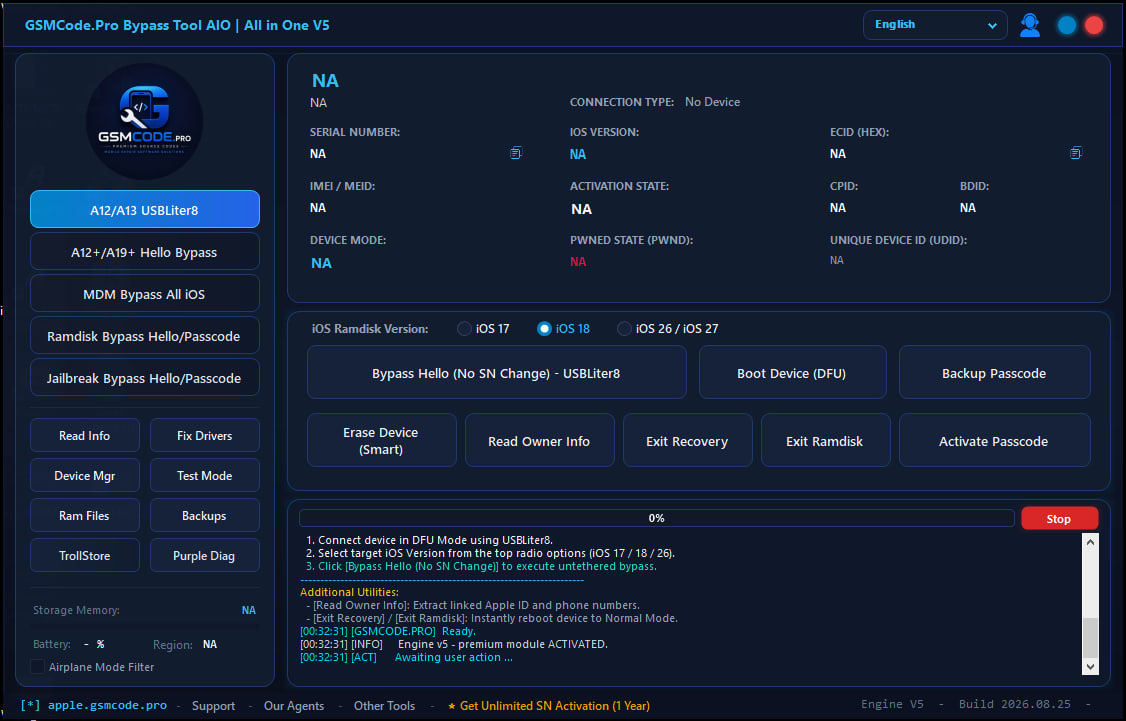The image size is (1126, 721).
Task: Click the Read Info button
Action: coord(85,436)
